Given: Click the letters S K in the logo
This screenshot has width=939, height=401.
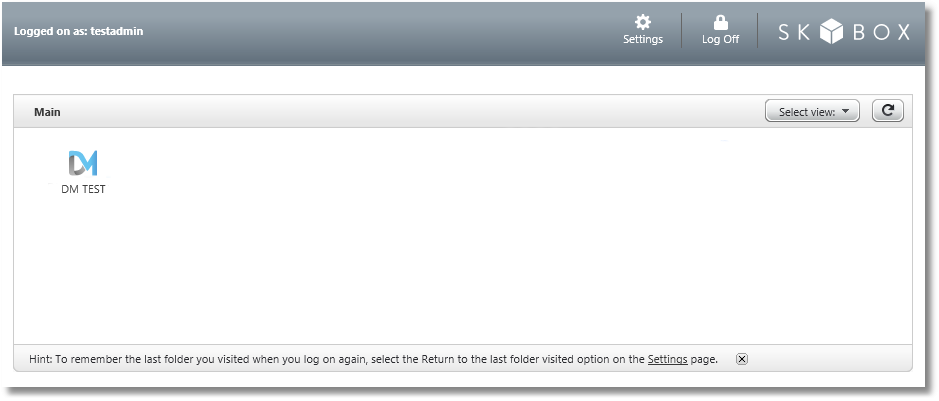Looking at the screenshot, I should coord(795,32).
